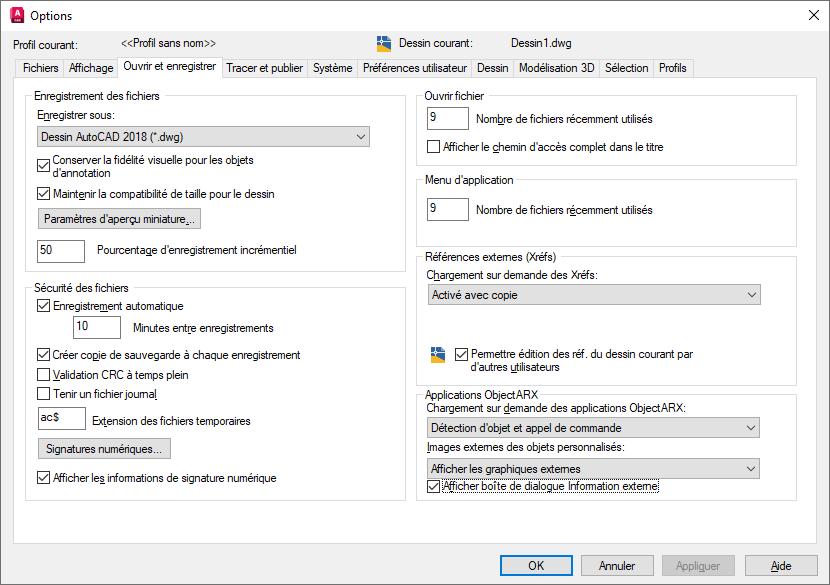830x585 pixels.
Task: Open Détection d'objet et appel dropdown
Action: tap(593, 428)
